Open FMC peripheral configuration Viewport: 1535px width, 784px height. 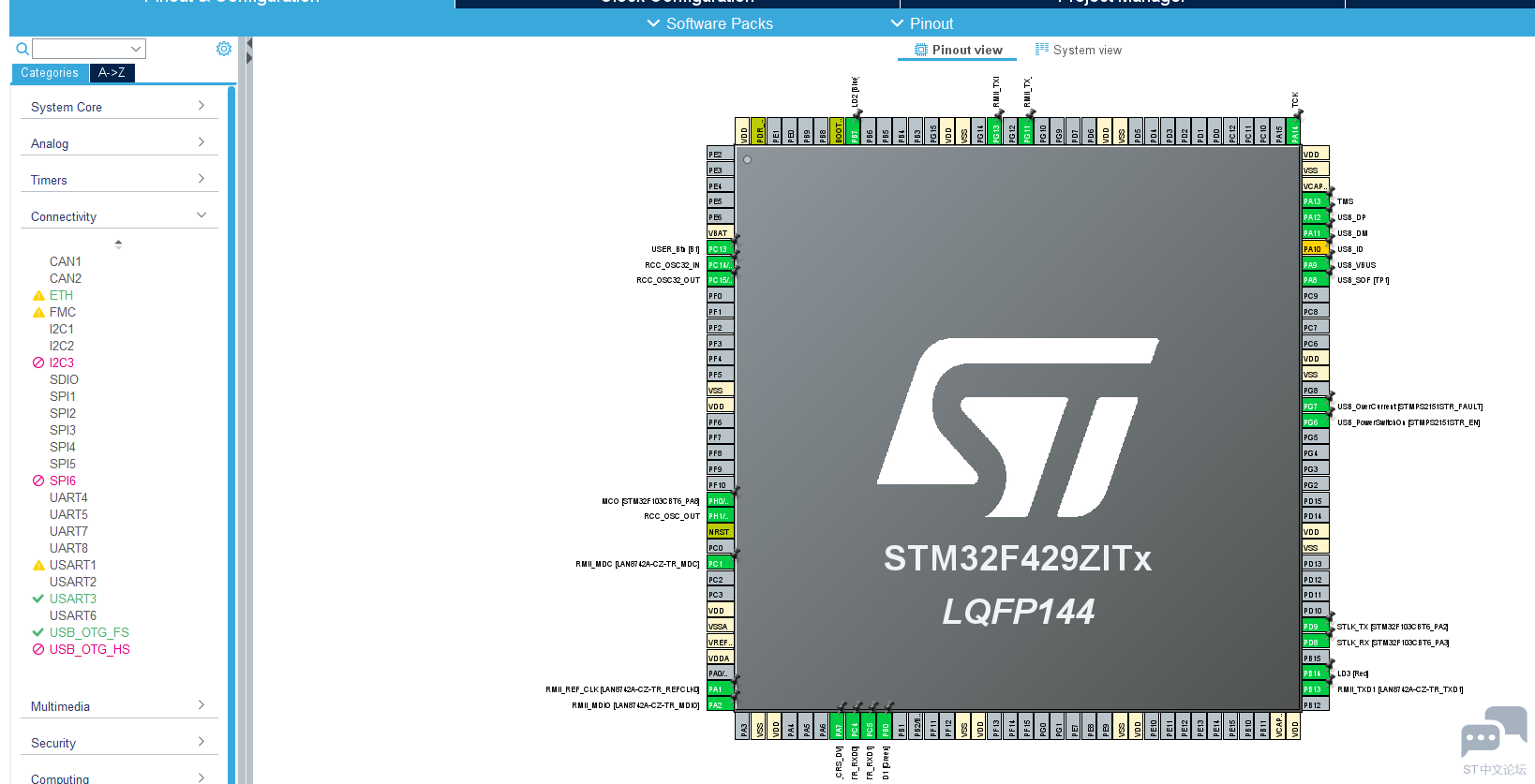[x=63, y=312]
